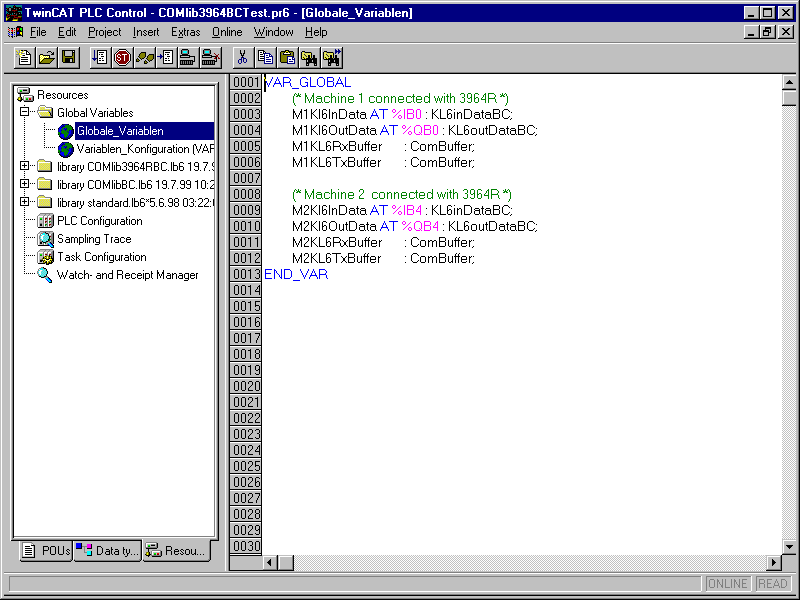
Task: Click the Step over footsteps icon
Action: [x=144, y=57]
